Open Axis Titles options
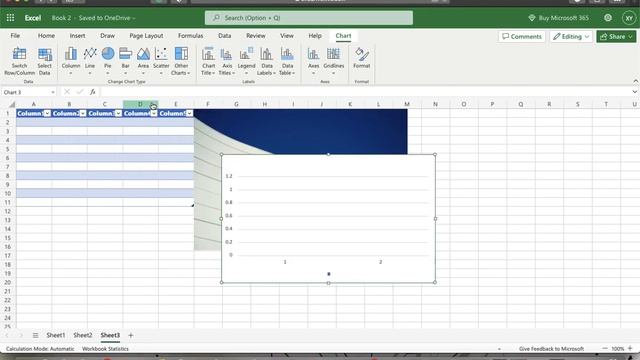 coord(227,61)
